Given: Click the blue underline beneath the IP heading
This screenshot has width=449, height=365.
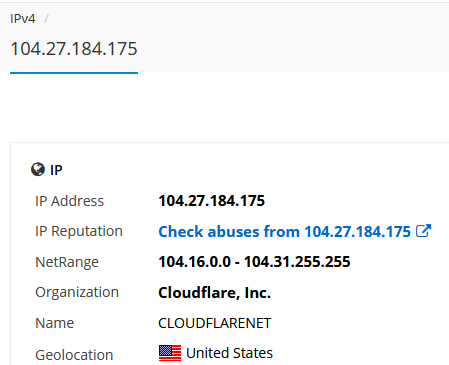Looking at the screenshot, I should [x=74, y=73].
